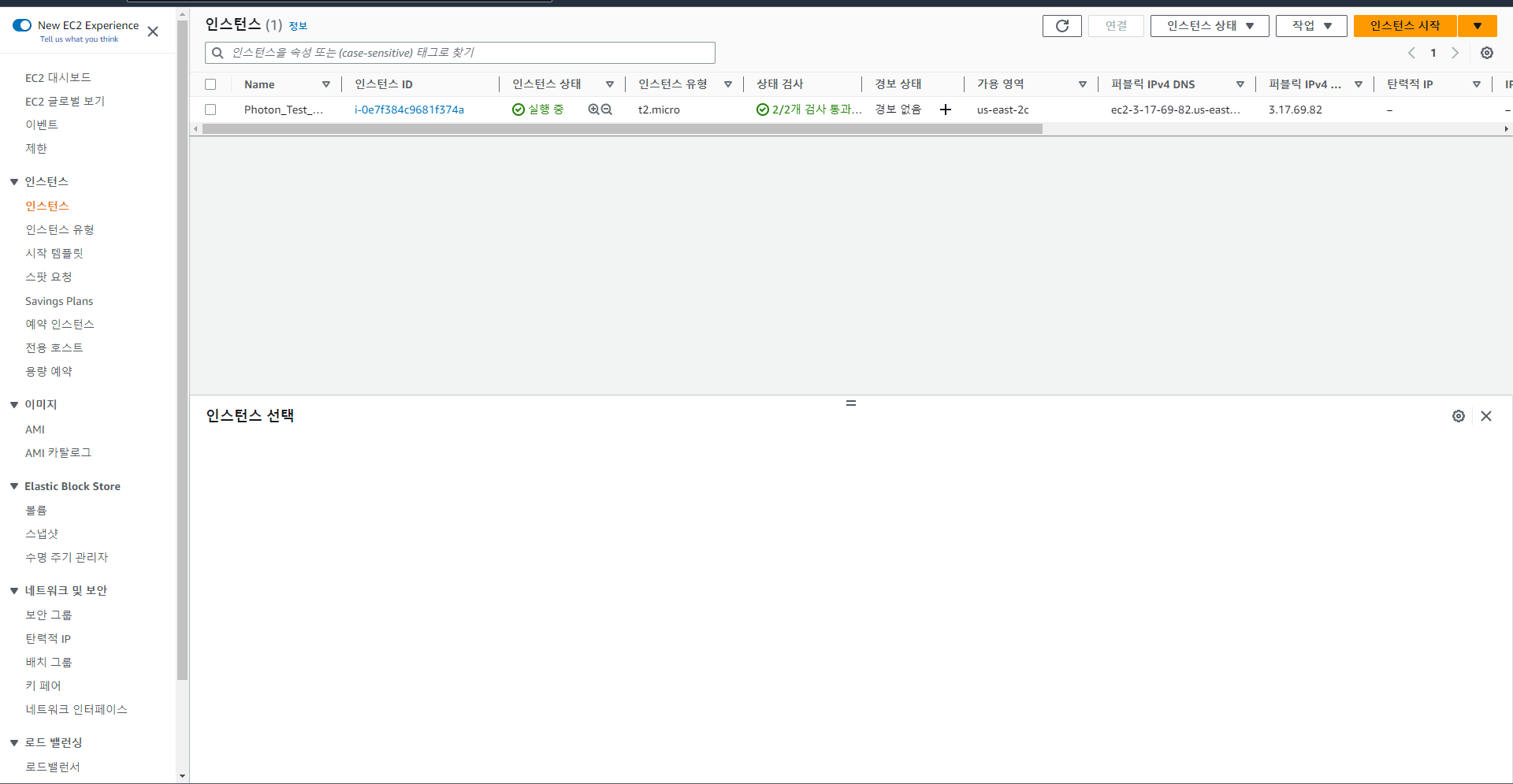1513x784 pixels.
Task: Close the 인스턴스 선택 details panel
Action: 1485,416
